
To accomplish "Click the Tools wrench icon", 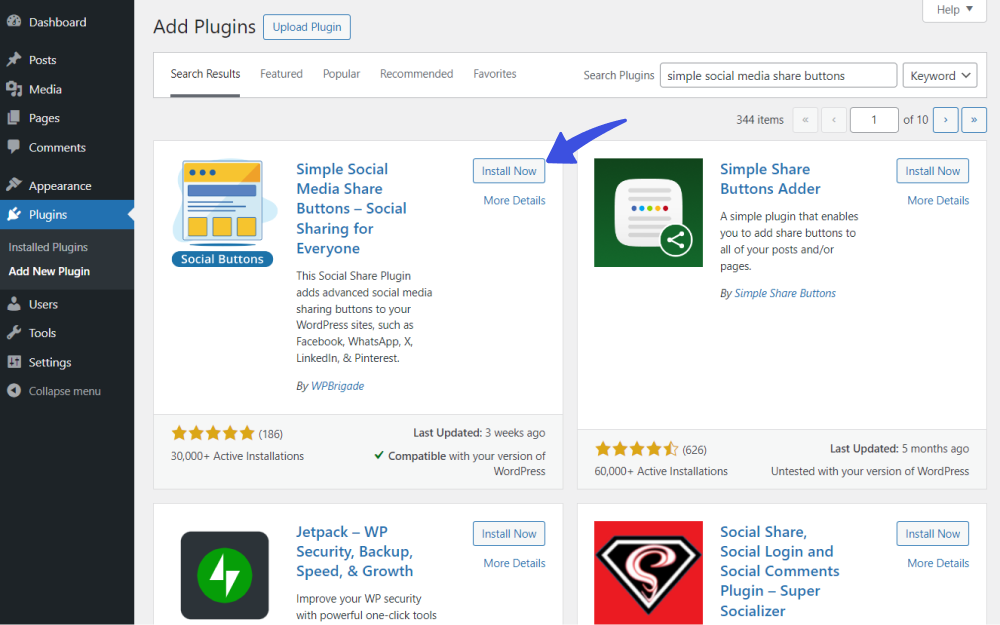I will point(13,333).
